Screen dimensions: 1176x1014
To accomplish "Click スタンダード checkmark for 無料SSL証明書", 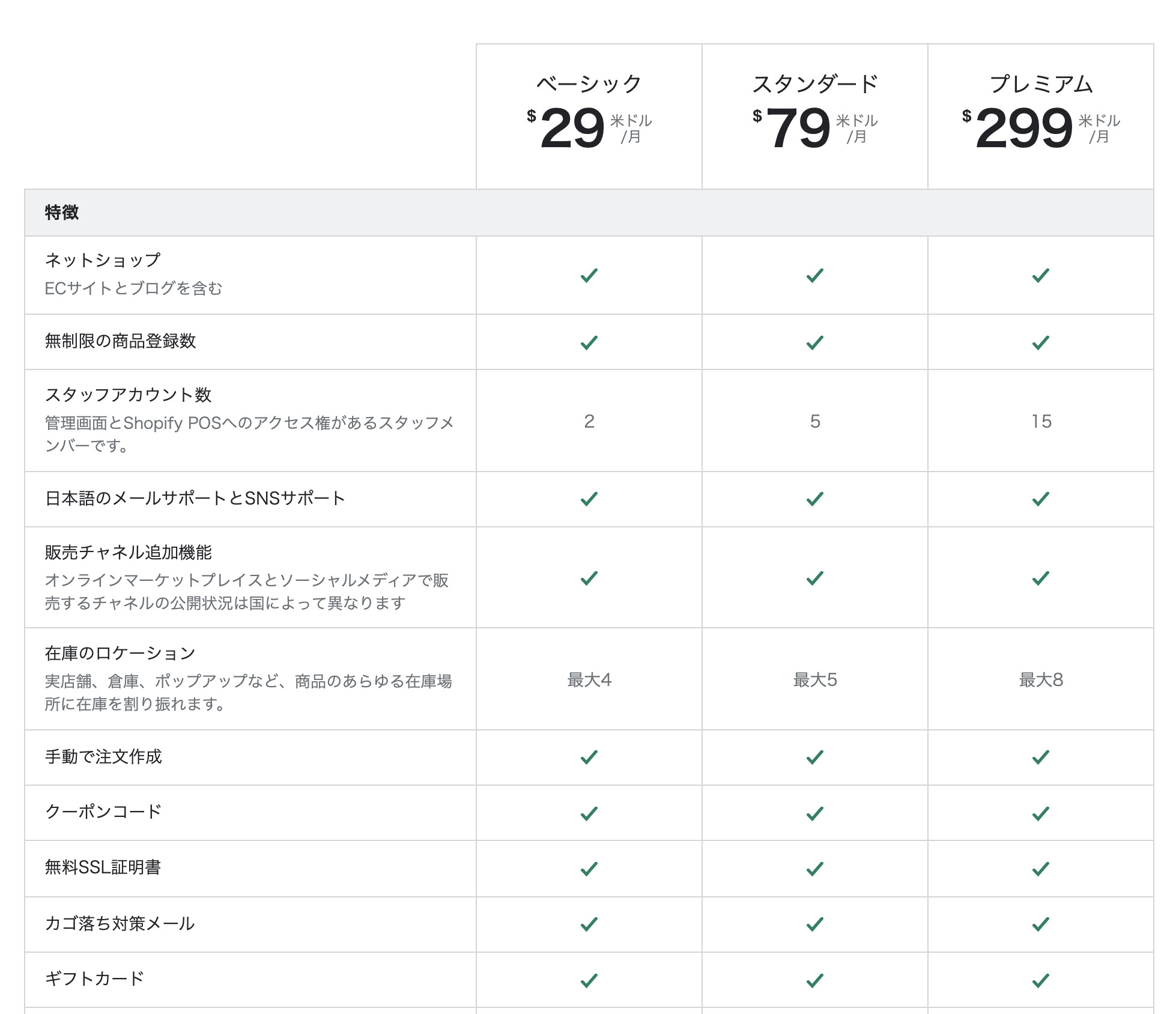I will point(814,869).
